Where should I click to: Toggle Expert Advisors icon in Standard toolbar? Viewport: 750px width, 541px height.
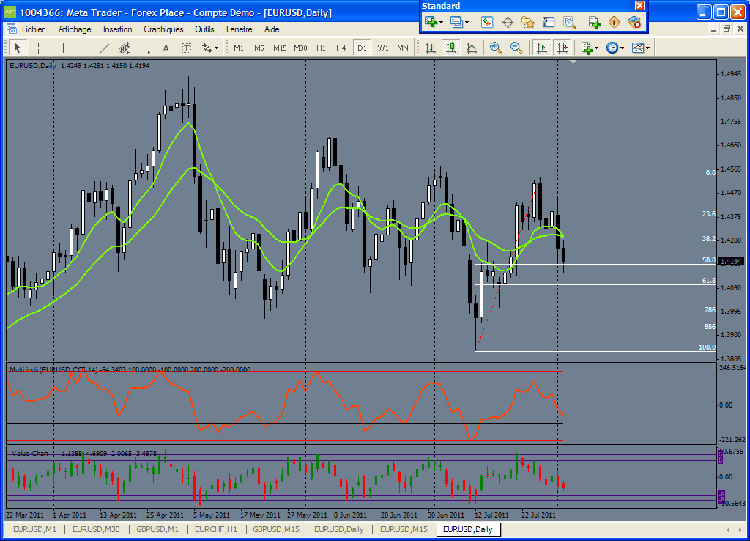click(x=635, y=22)
